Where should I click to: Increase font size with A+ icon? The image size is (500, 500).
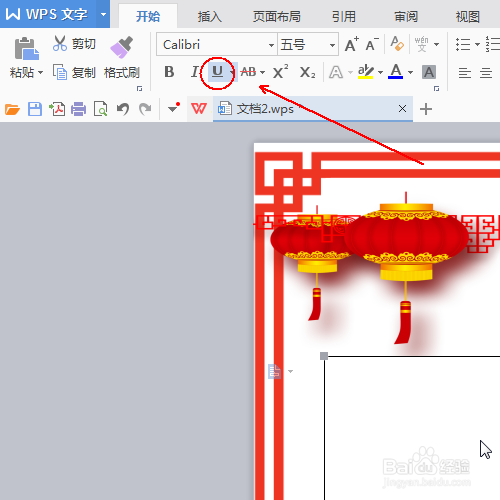point(352,44)
